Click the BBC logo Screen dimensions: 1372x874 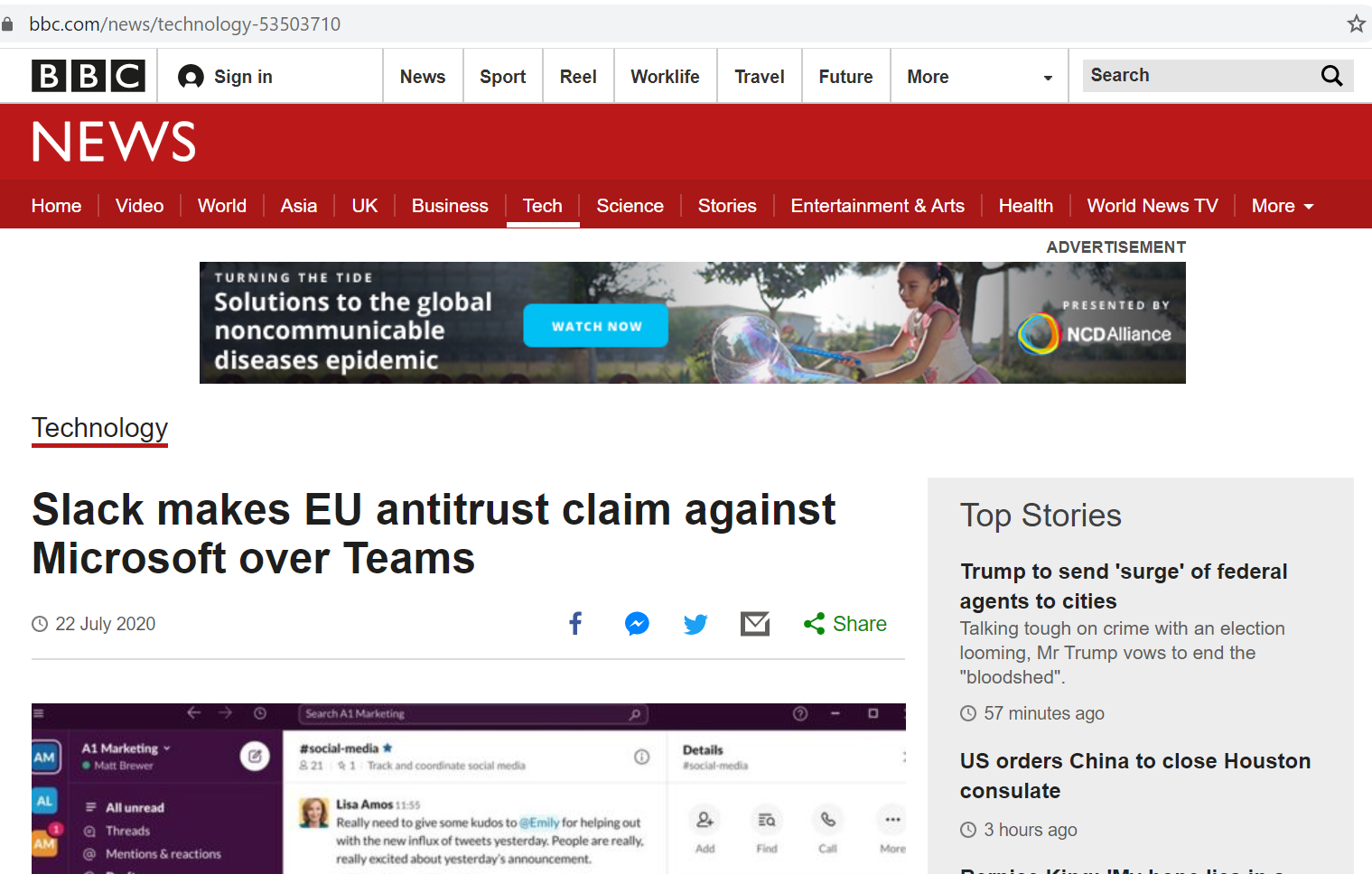pyautogui.click(x=88, y=77)
